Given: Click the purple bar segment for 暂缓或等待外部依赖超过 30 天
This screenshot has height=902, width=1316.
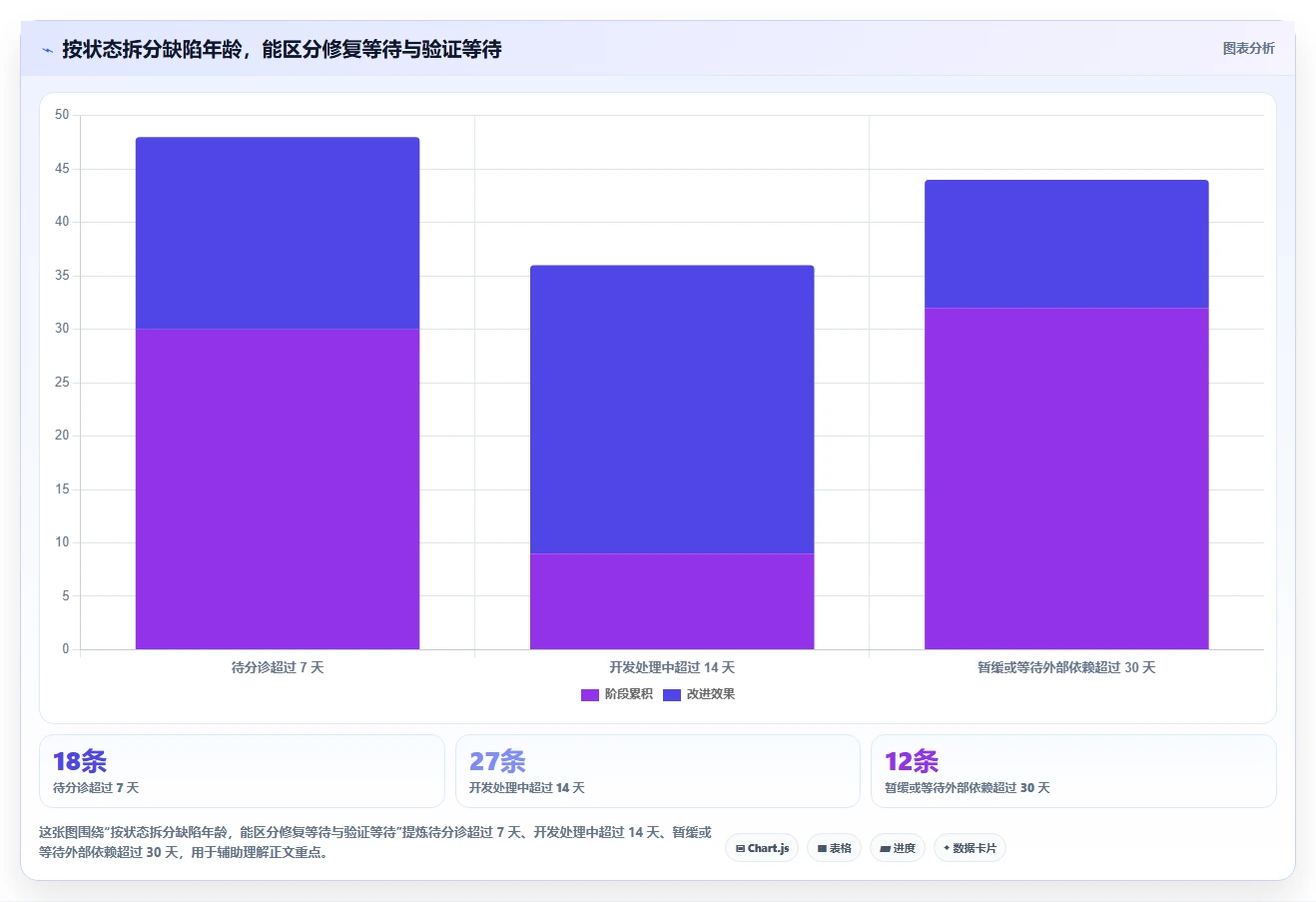Looking at the screenshot, I should tap(1066, 478).
